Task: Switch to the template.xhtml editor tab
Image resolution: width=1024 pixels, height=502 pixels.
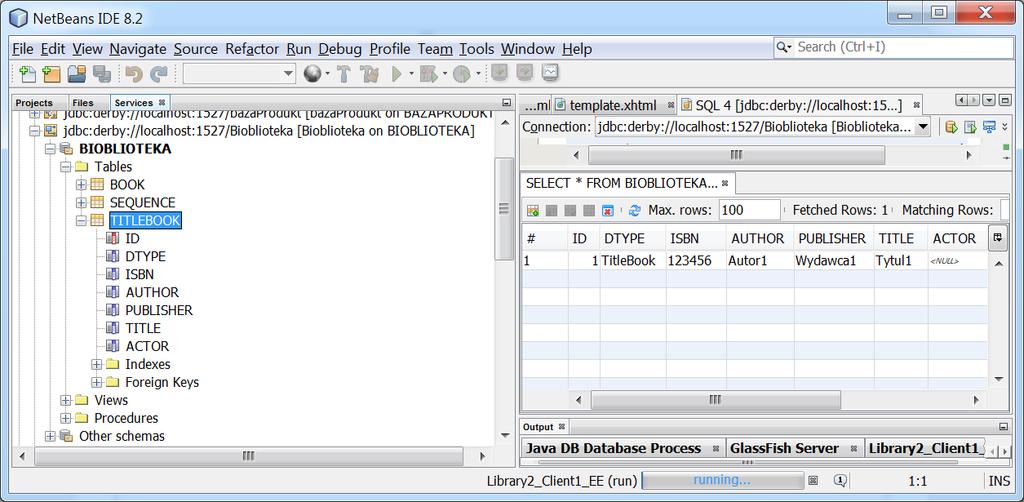Action: (x=613, y=104)
